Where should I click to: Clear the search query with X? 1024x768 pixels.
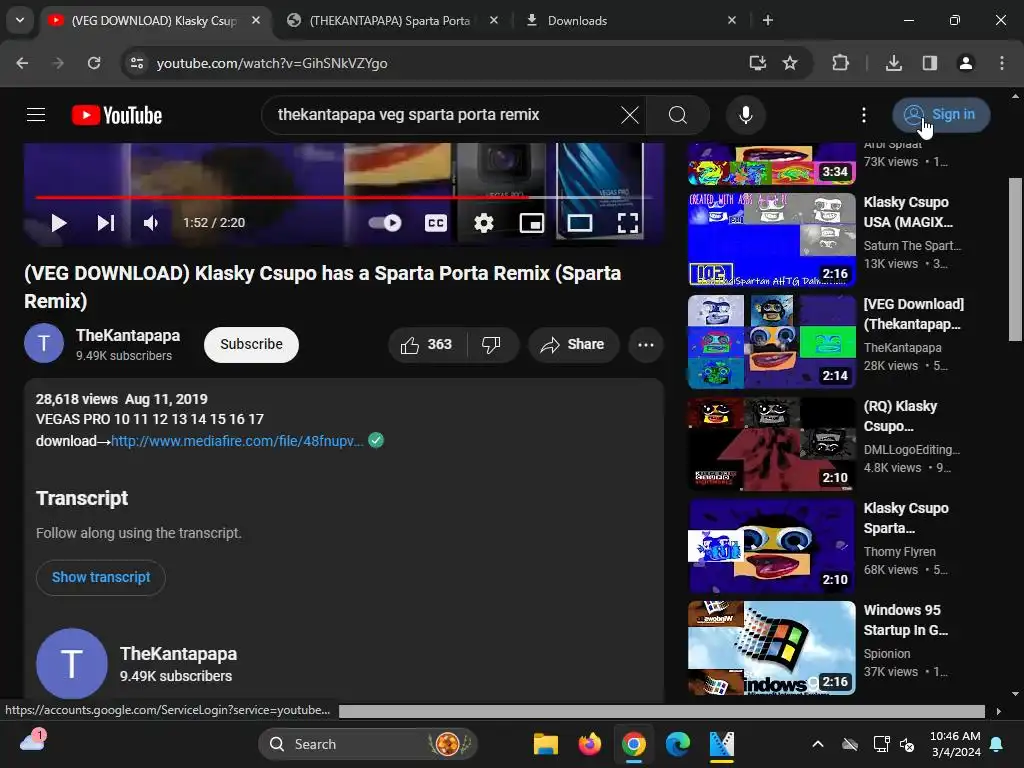630,115
